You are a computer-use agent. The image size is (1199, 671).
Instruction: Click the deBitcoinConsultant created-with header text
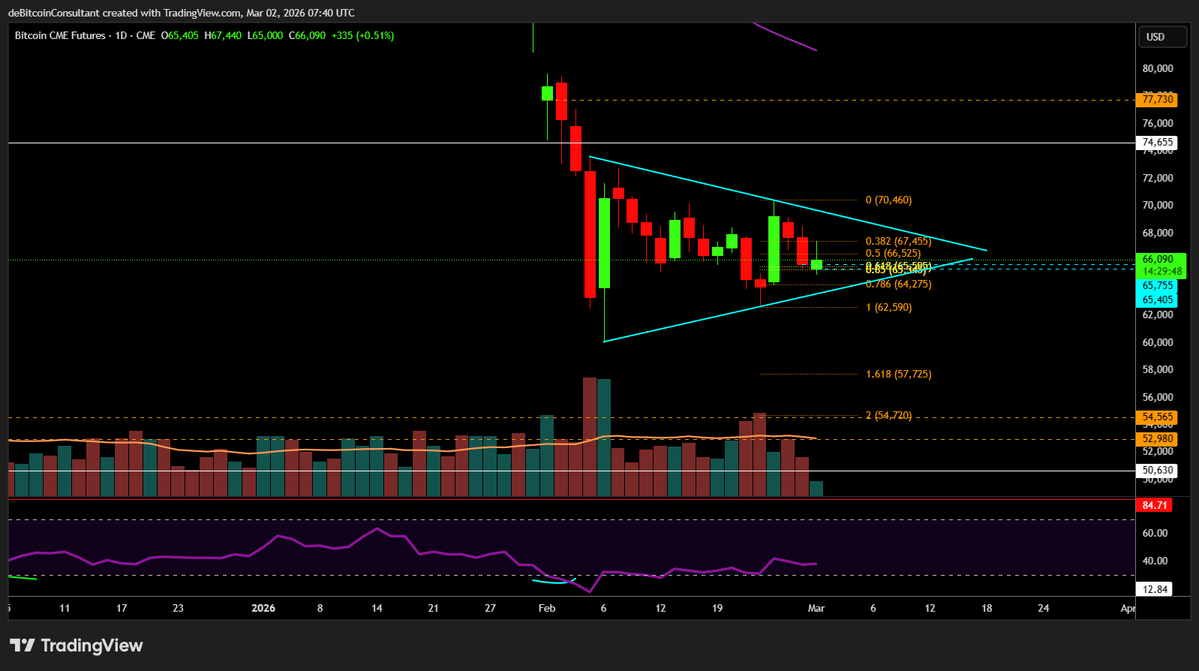point(181,12)
